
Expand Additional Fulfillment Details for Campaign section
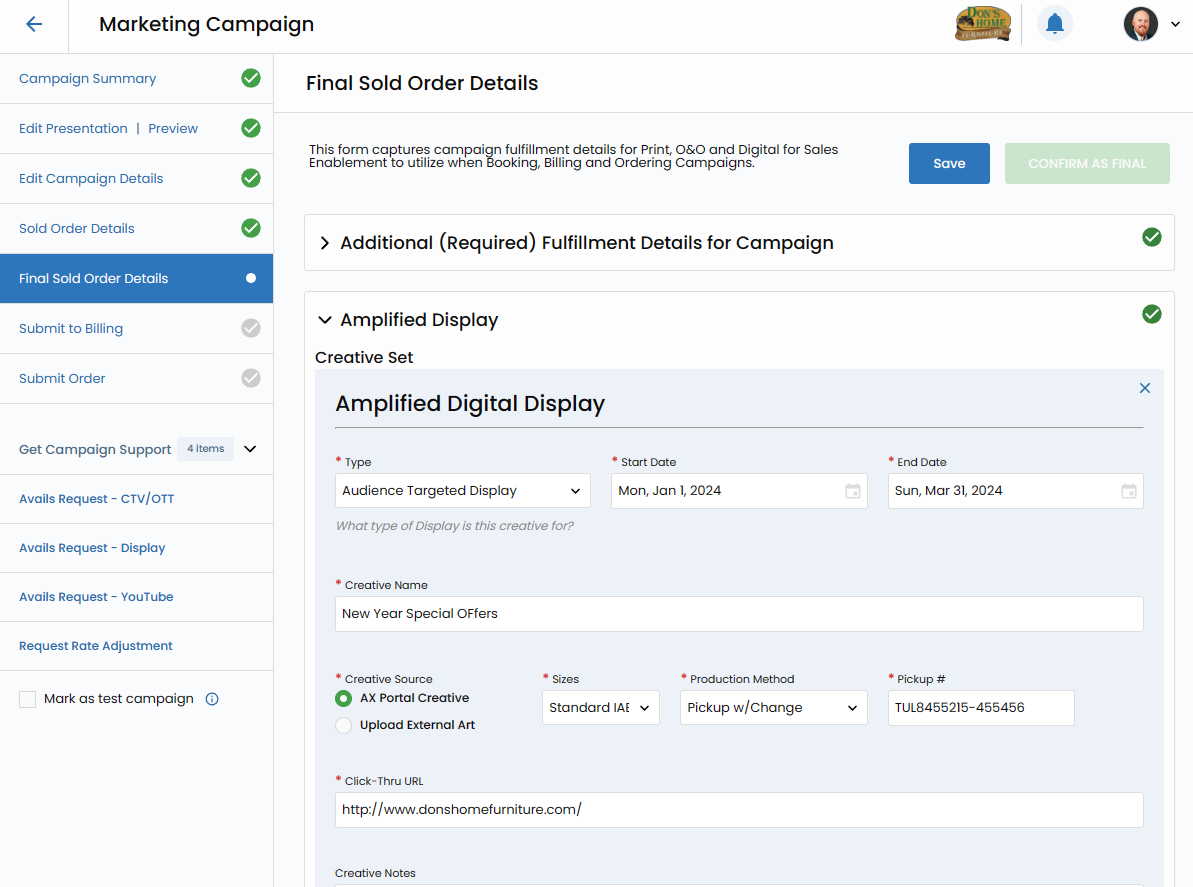(x=324, y=243)
